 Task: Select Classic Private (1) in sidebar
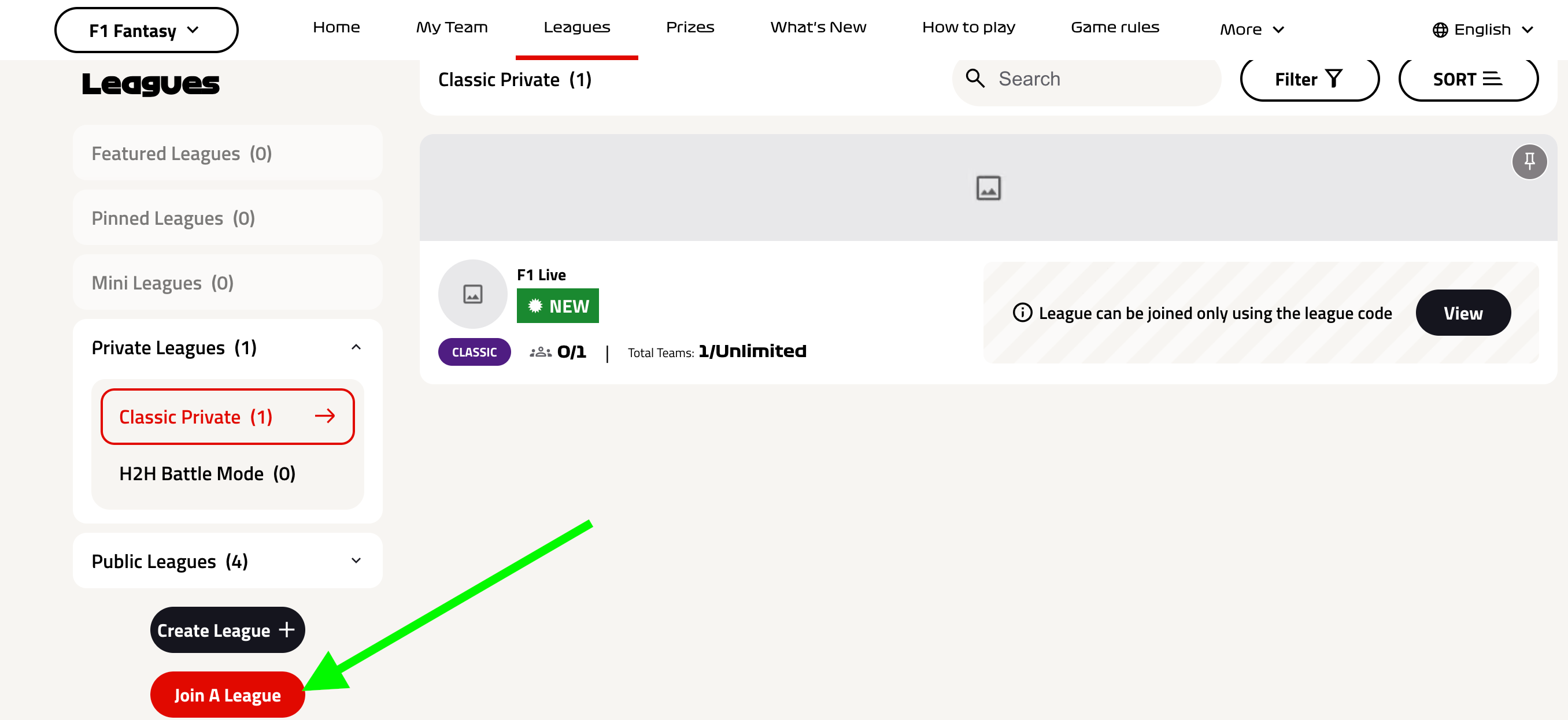[227, 417]
